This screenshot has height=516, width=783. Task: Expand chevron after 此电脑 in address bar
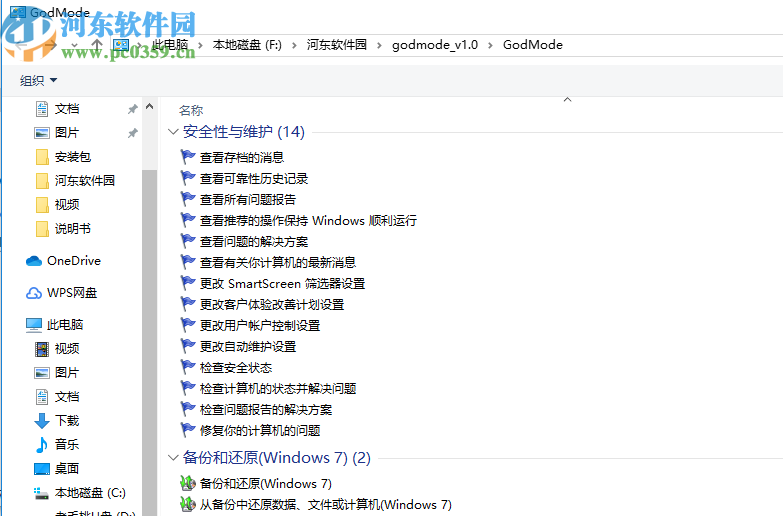coord(200,45)
